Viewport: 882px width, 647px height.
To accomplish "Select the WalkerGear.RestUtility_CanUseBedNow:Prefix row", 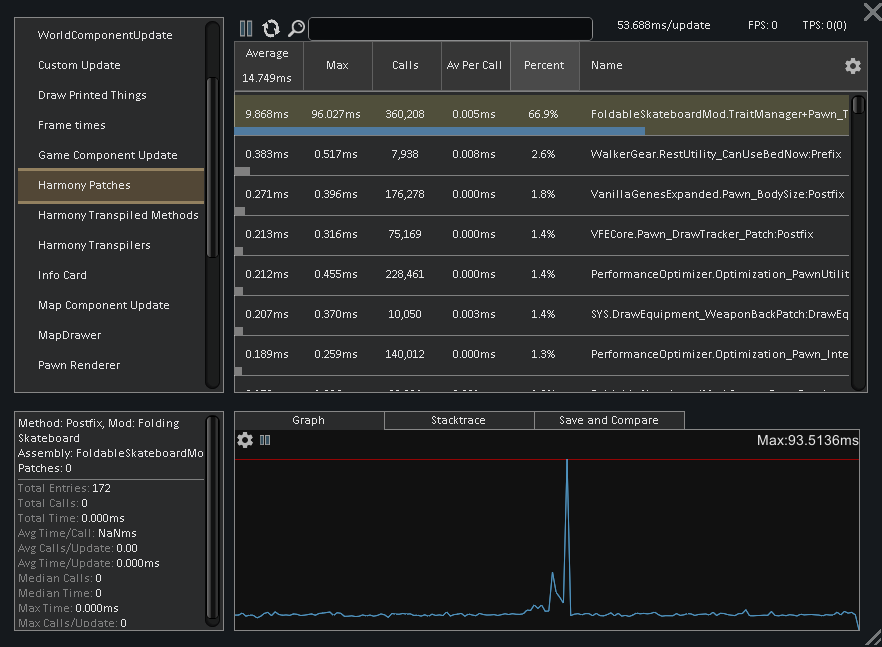I will coord(542,155).
